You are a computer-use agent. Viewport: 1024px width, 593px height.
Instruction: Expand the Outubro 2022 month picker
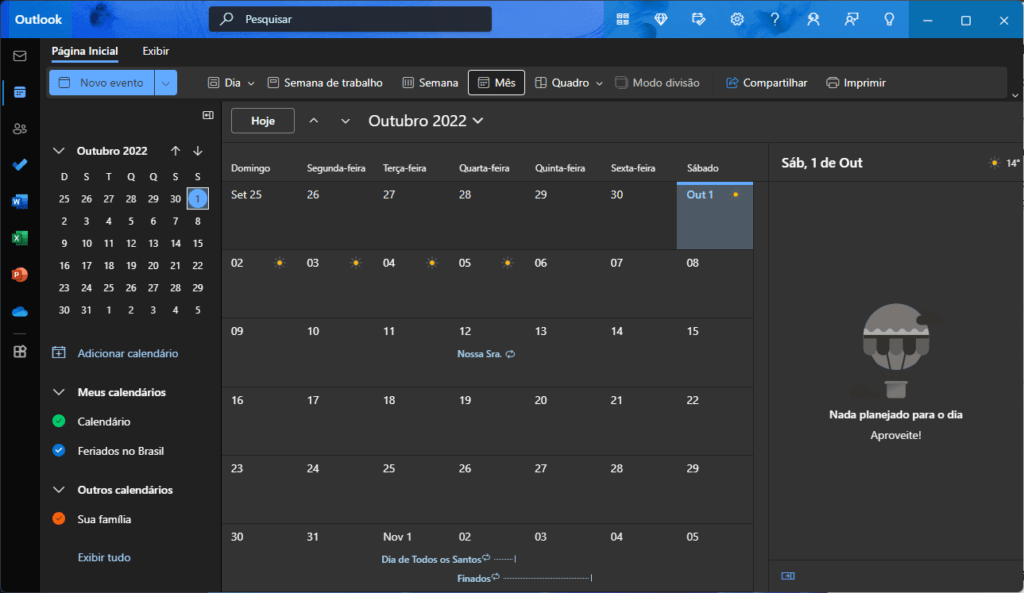(426, 121)
